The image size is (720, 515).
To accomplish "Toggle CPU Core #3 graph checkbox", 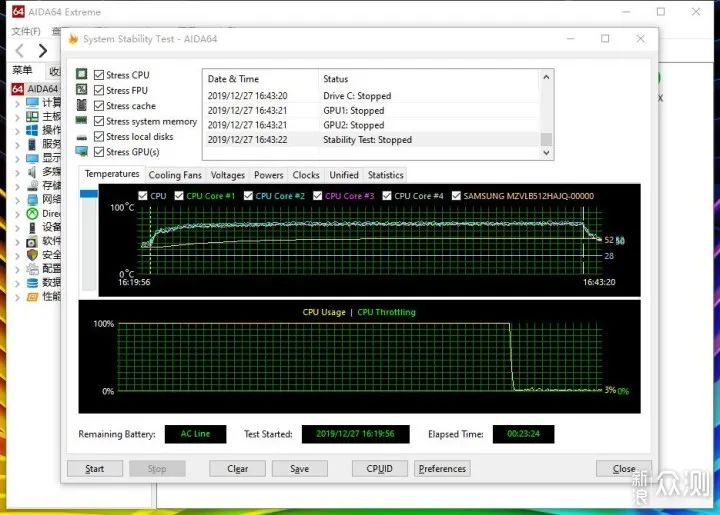I will (317, 196).
